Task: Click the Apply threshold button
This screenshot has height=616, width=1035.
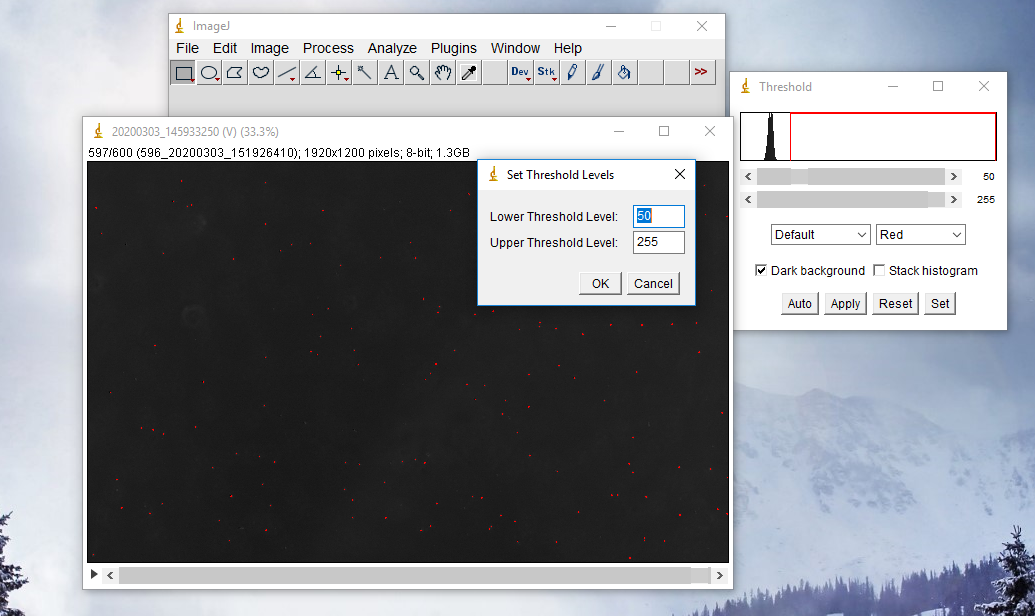Action: [845, 304]
